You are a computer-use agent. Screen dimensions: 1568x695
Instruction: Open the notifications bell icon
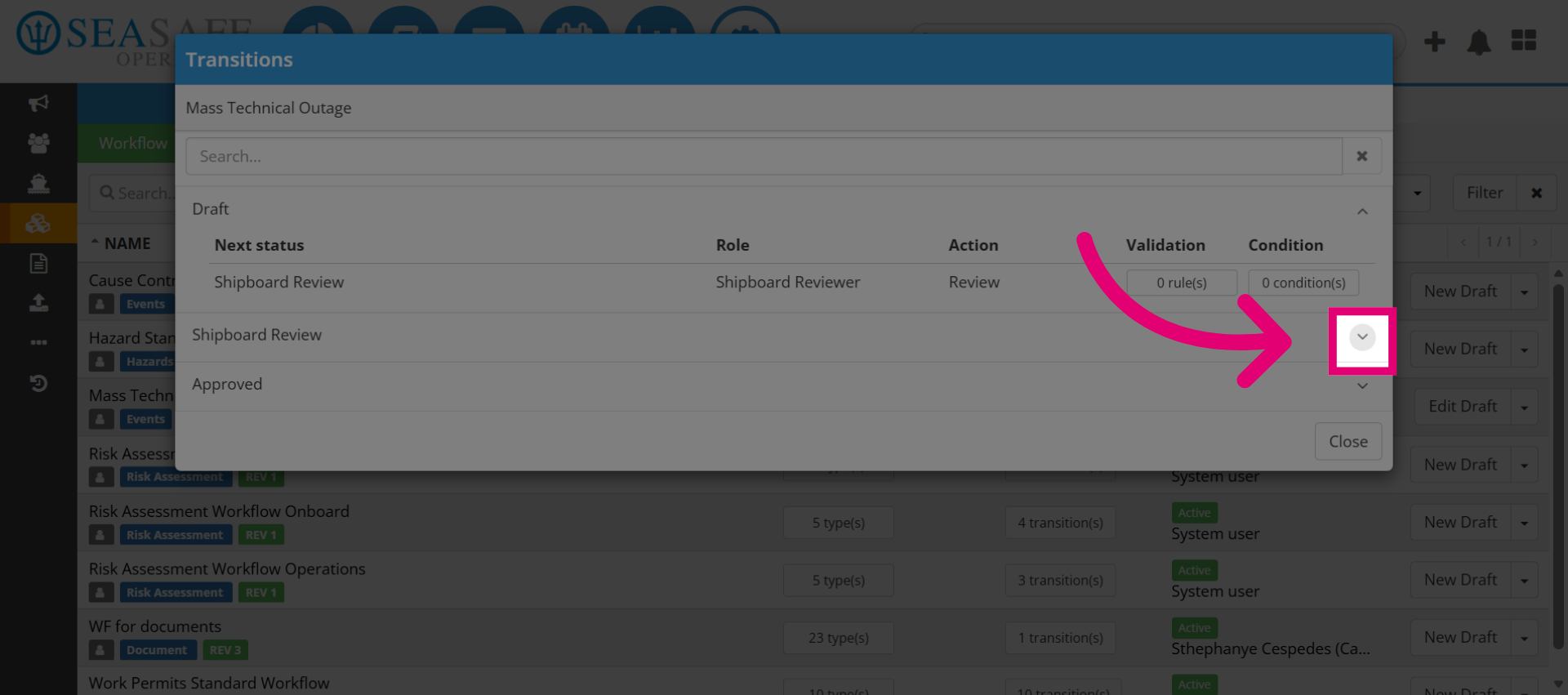coord(1479,41)
